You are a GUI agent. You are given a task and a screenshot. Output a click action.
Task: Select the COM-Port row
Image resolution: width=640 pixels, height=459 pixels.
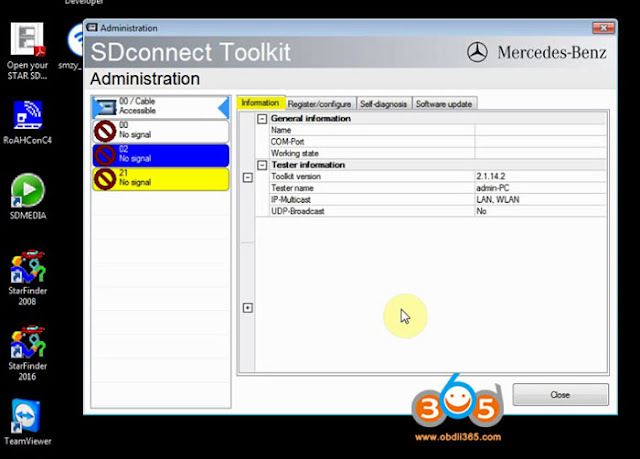[438, 142]
